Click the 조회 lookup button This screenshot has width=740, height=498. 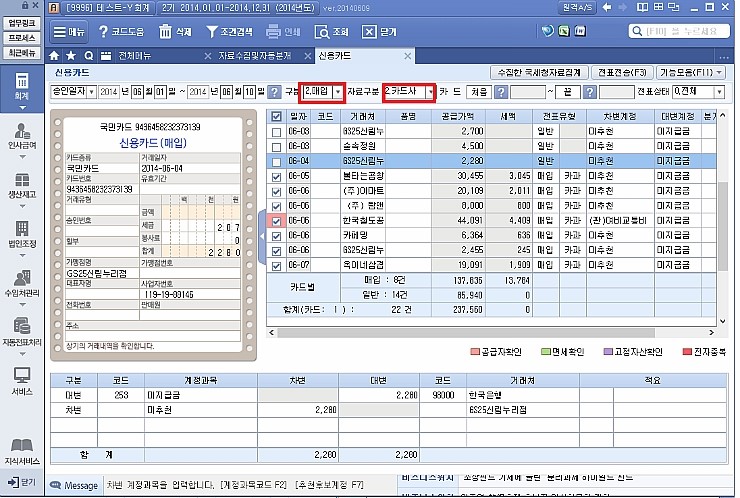pyautogui.click(x=331, y=32)
